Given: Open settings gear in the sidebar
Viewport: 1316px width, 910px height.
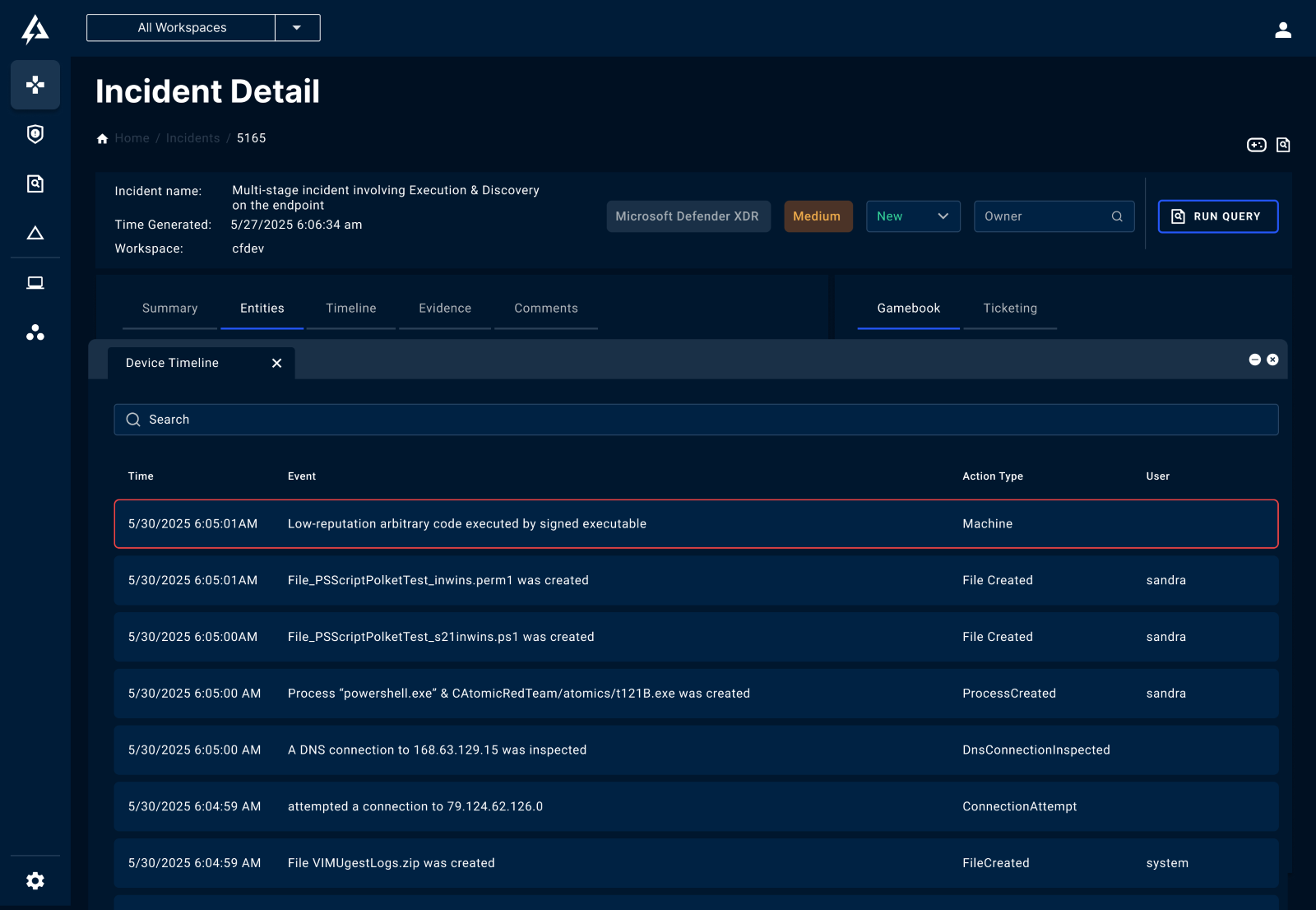Looking at the screenshot, I should (35, 881).
